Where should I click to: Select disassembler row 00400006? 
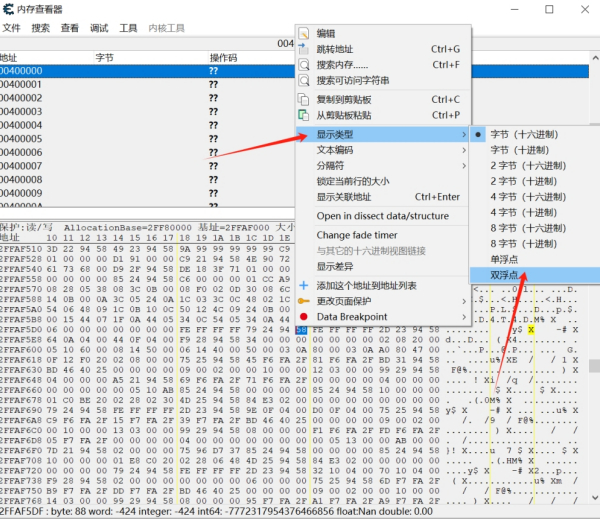[x=147, y=152]
